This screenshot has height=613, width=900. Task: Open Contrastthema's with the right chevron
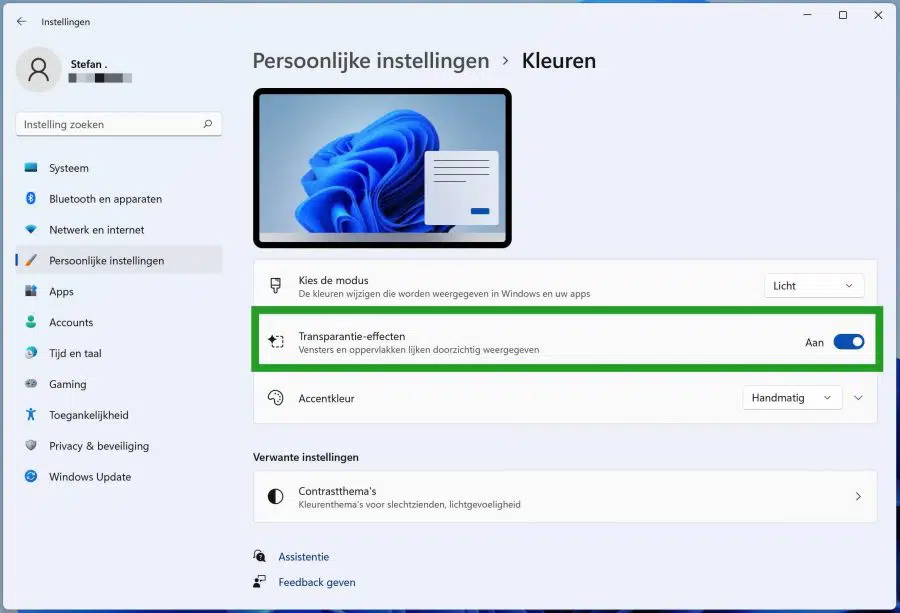[858, 496]
